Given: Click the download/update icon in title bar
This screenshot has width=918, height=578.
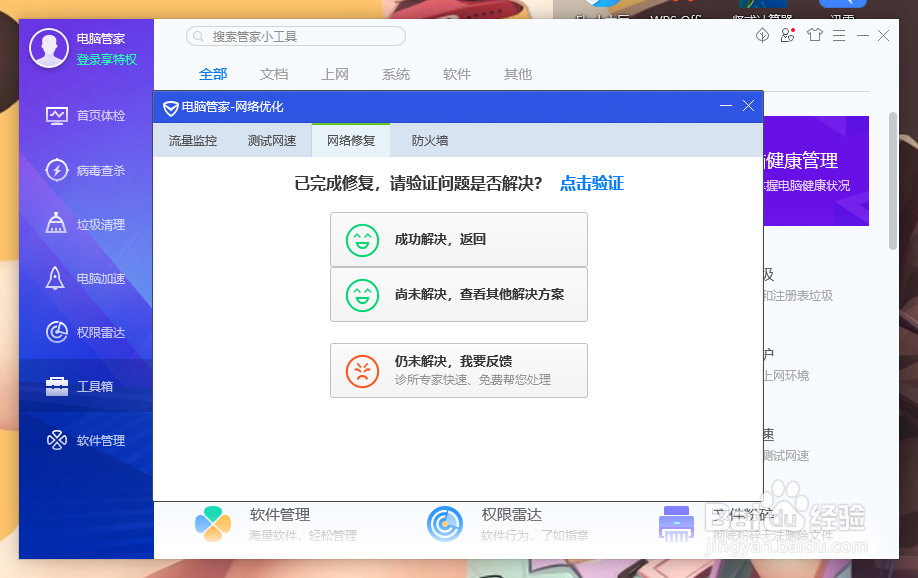Looking at the screenshot, I should pos(762,36).
